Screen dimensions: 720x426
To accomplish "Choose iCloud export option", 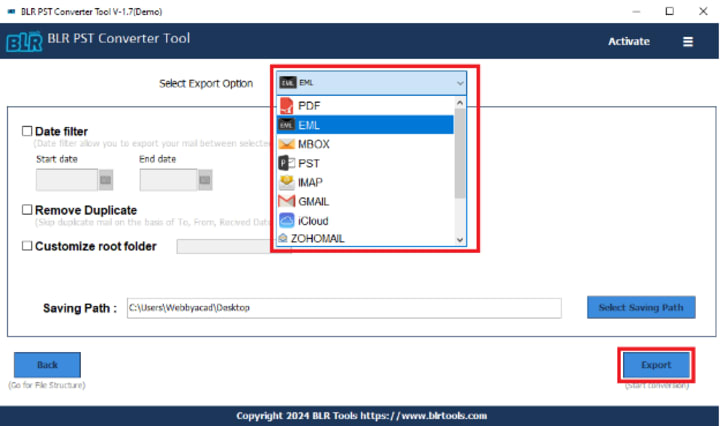I will pyautogui.click(x=365, y=220).
